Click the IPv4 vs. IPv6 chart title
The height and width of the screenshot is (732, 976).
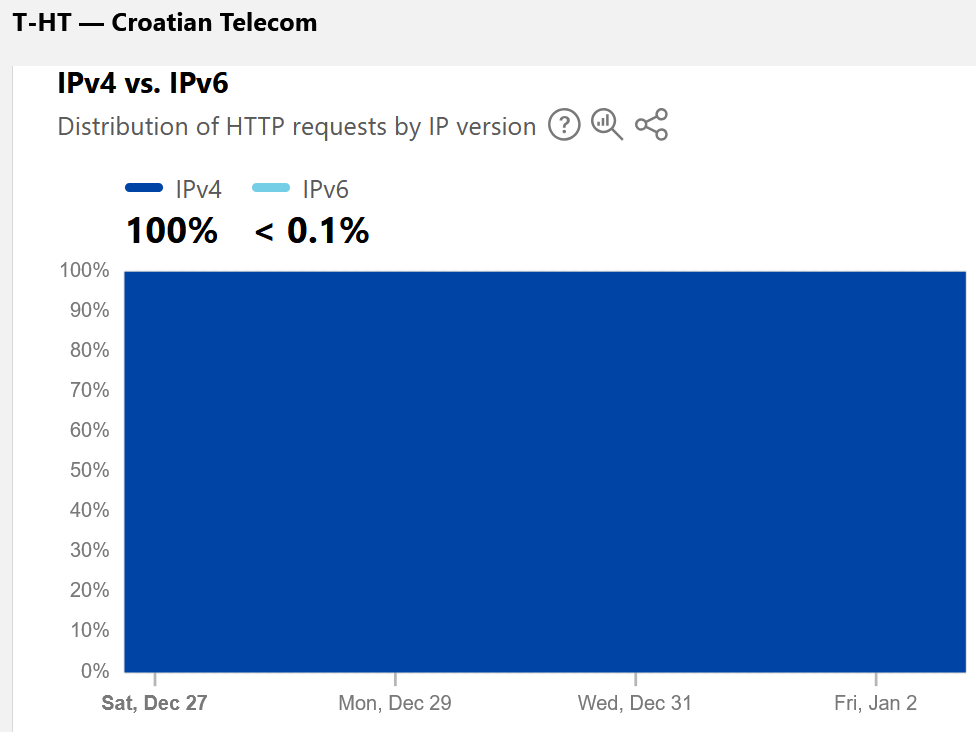(x=143, y=83)
